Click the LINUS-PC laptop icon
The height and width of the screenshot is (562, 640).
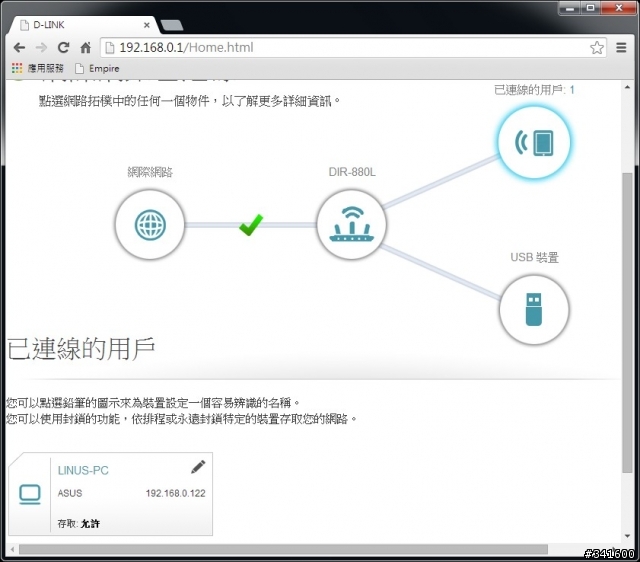click(x=30, y=494)
